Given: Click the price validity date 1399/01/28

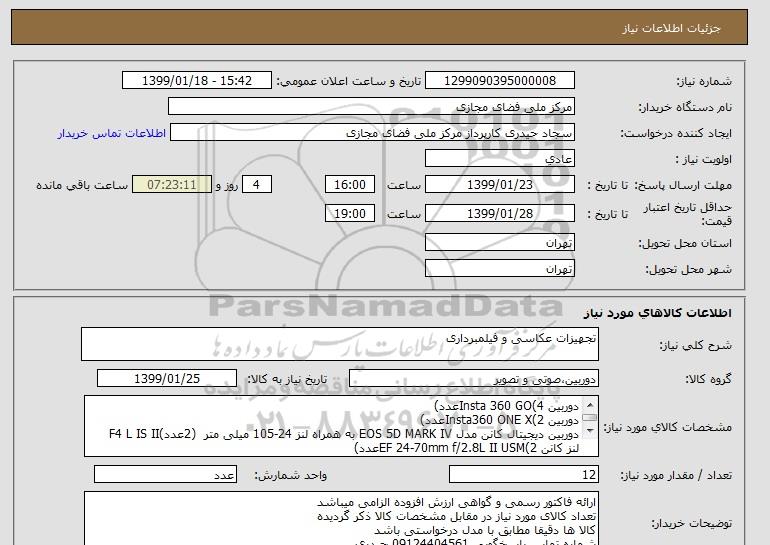Looking at the screenshot, I should (x=499, y=213).
